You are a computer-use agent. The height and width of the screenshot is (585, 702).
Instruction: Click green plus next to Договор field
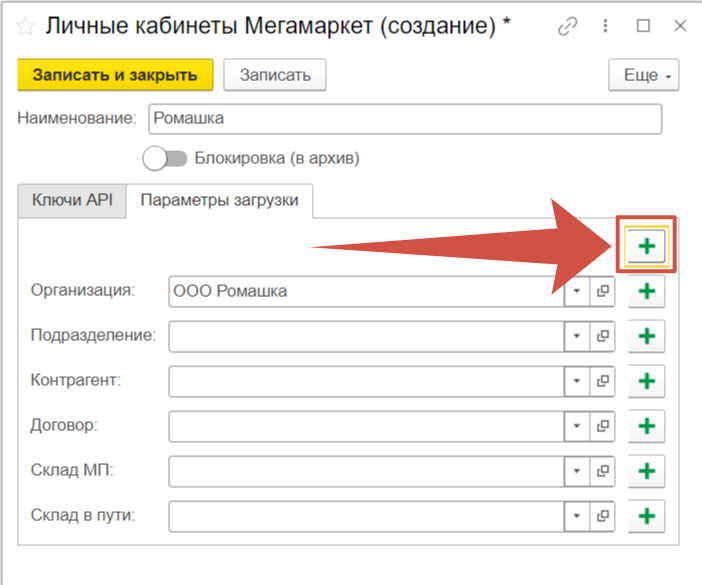pyautogui.click(x=646, y=426)
